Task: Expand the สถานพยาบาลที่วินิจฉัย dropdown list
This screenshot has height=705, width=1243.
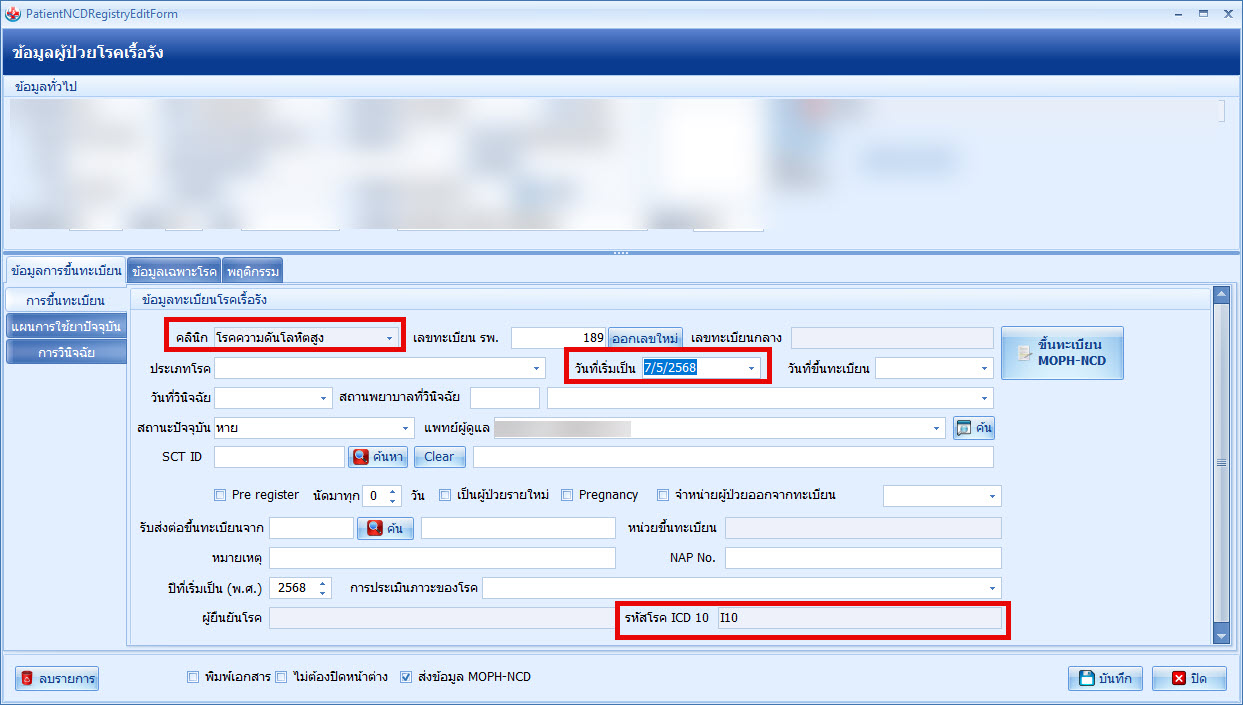Action: click(985, 398)
